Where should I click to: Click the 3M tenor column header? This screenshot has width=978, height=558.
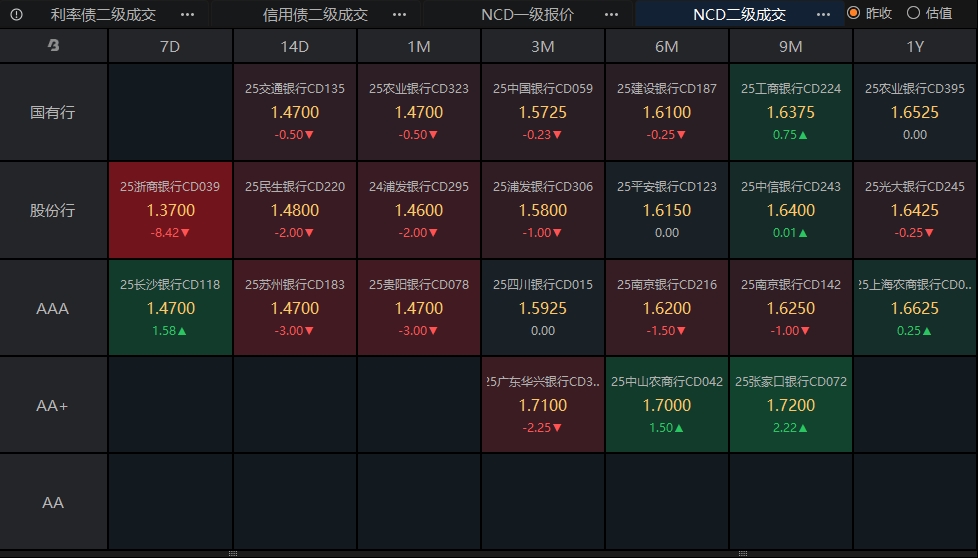click(543, 46)
